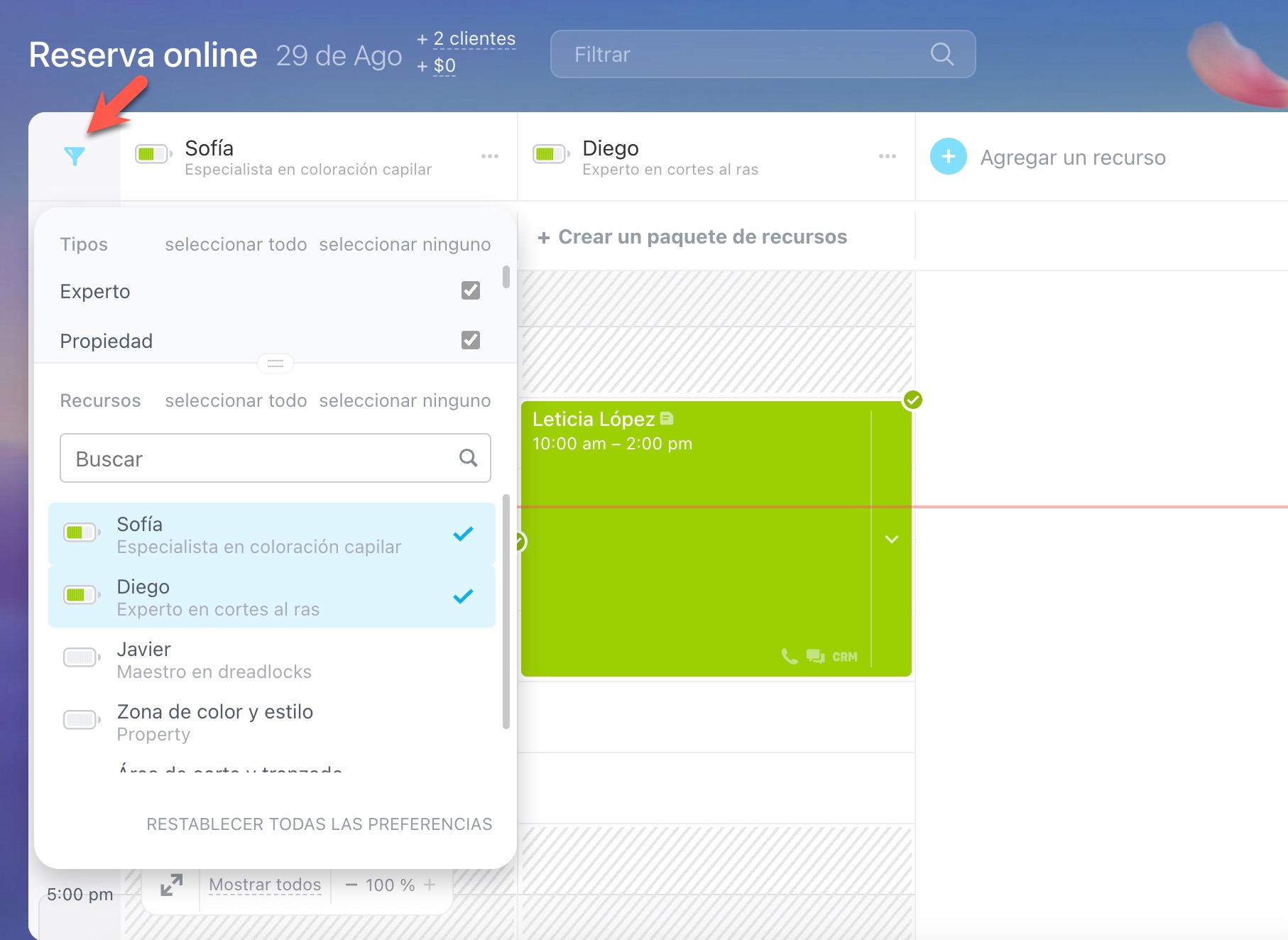Screen dimensions: 1288x940
Task: Click the note icon beside Leticia López
Action: click(667, 419)
